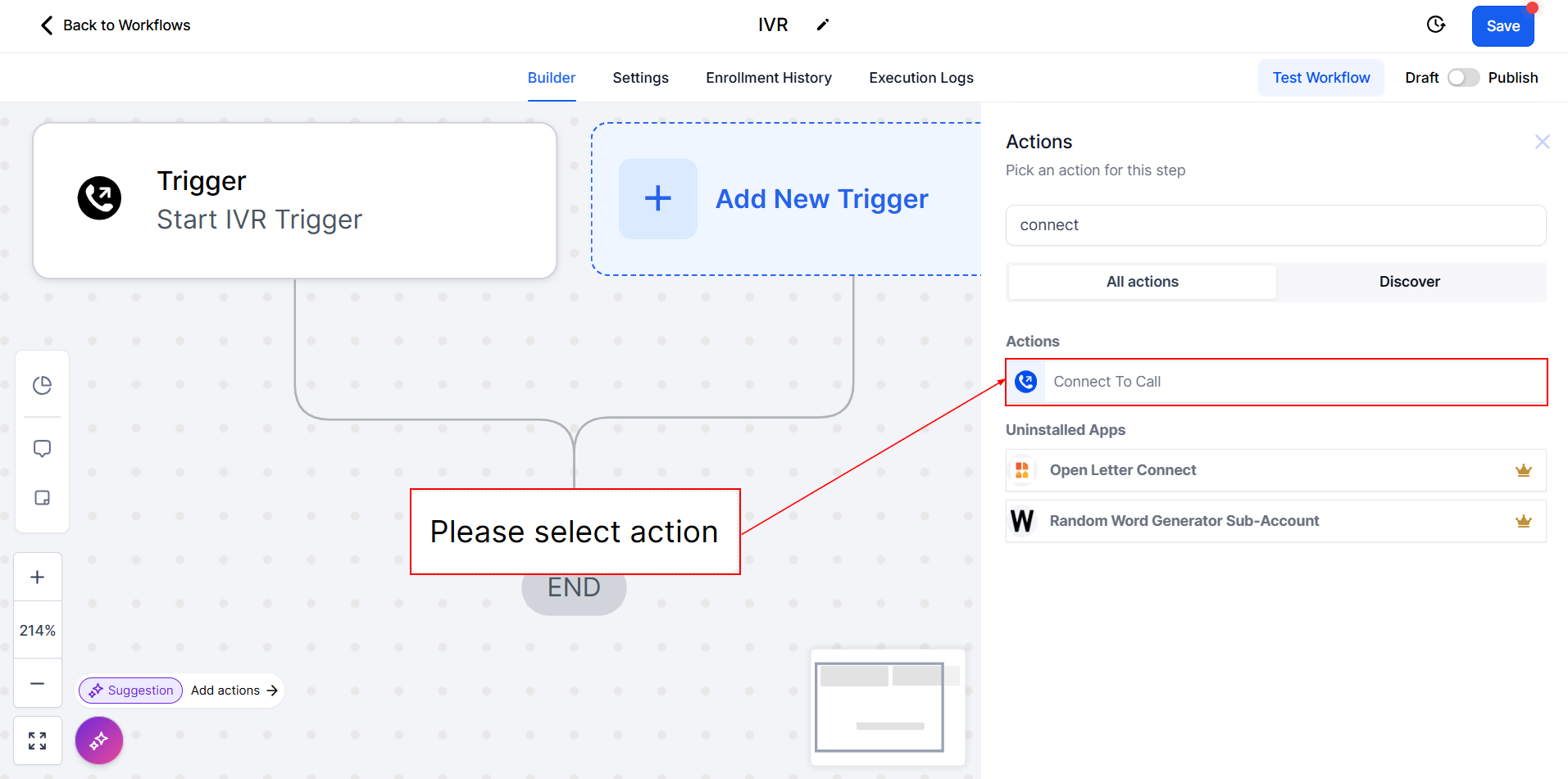Toggle workflow from Draft to Publish

[1463, 78]
